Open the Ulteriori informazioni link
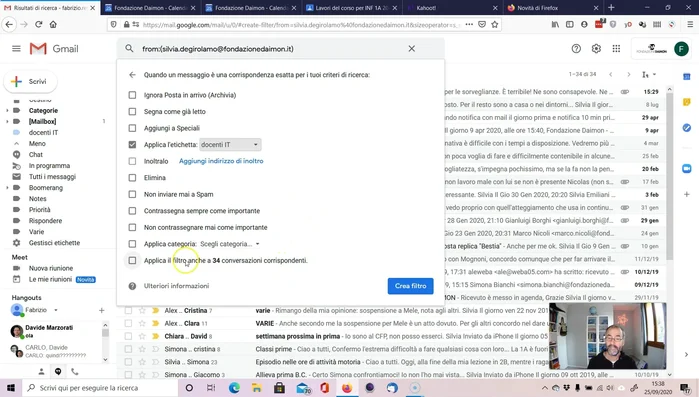This screenshot has width=699, height=397. pyautogui.click(x=176, y=286)
